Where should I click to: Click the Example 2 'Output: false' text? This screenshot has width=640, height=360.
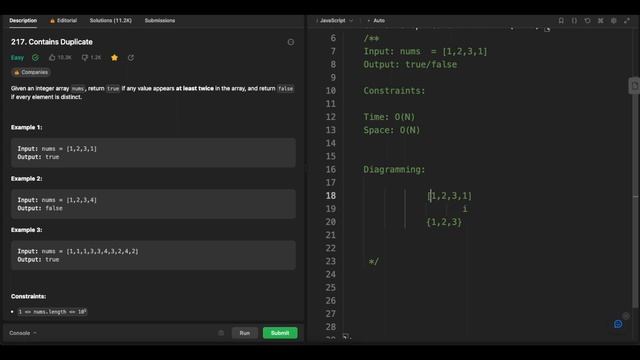click(40, 208)
